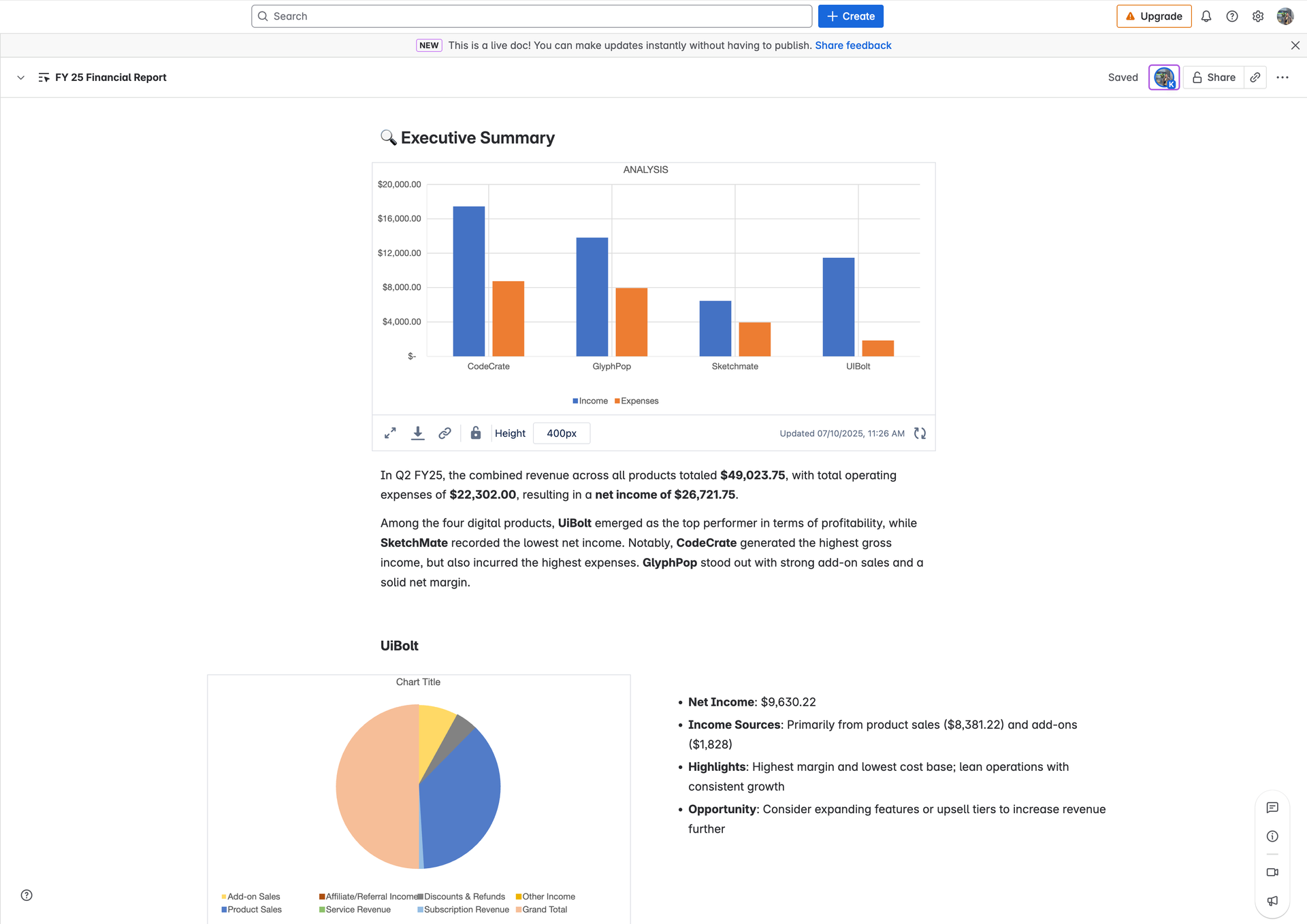
Task: Click the collaborator avatar next to Saved
Action: [x=1164, y=78]
